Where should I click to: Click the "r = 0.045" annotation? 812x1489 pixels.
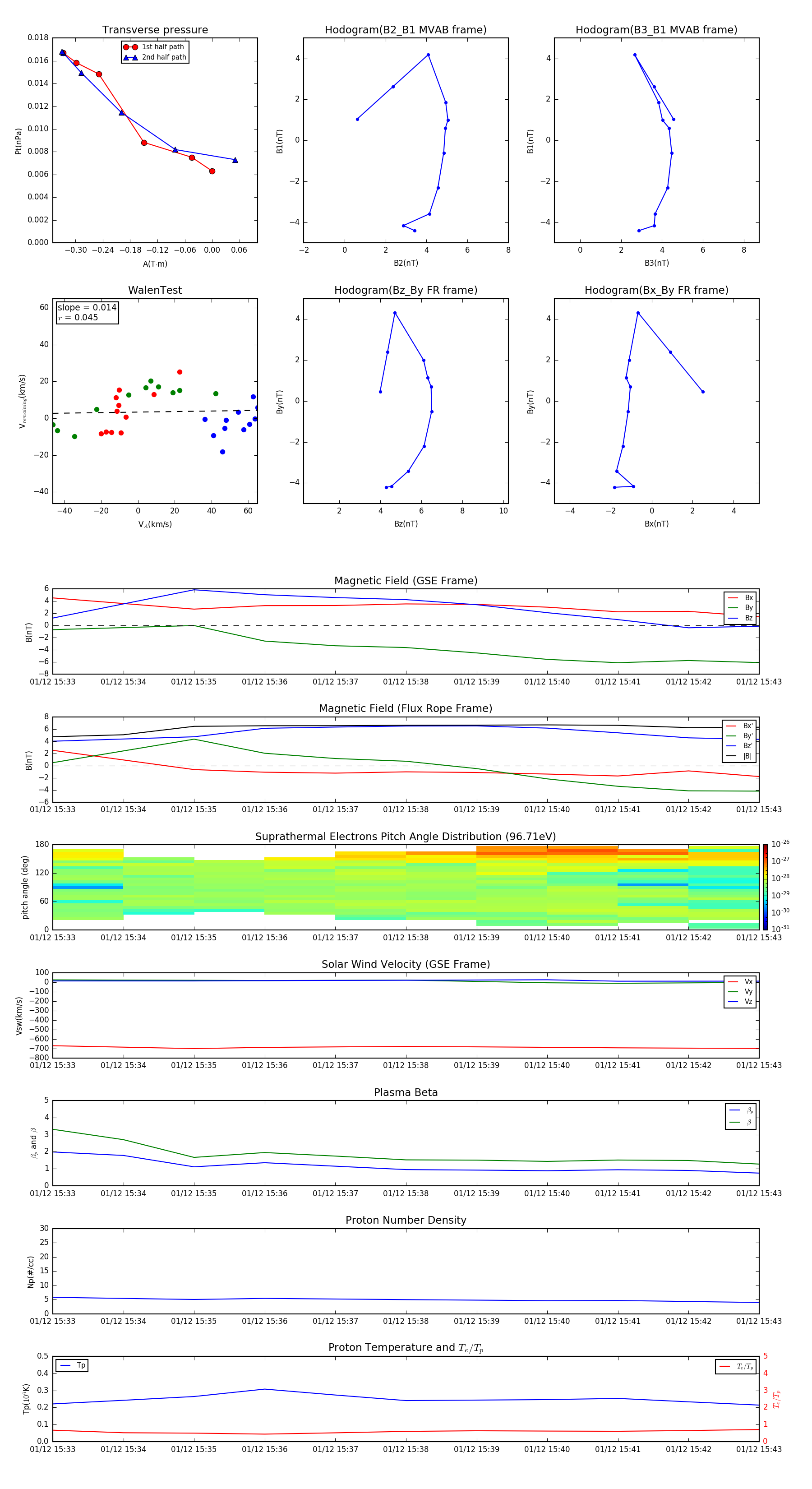[x=78, y=317]
